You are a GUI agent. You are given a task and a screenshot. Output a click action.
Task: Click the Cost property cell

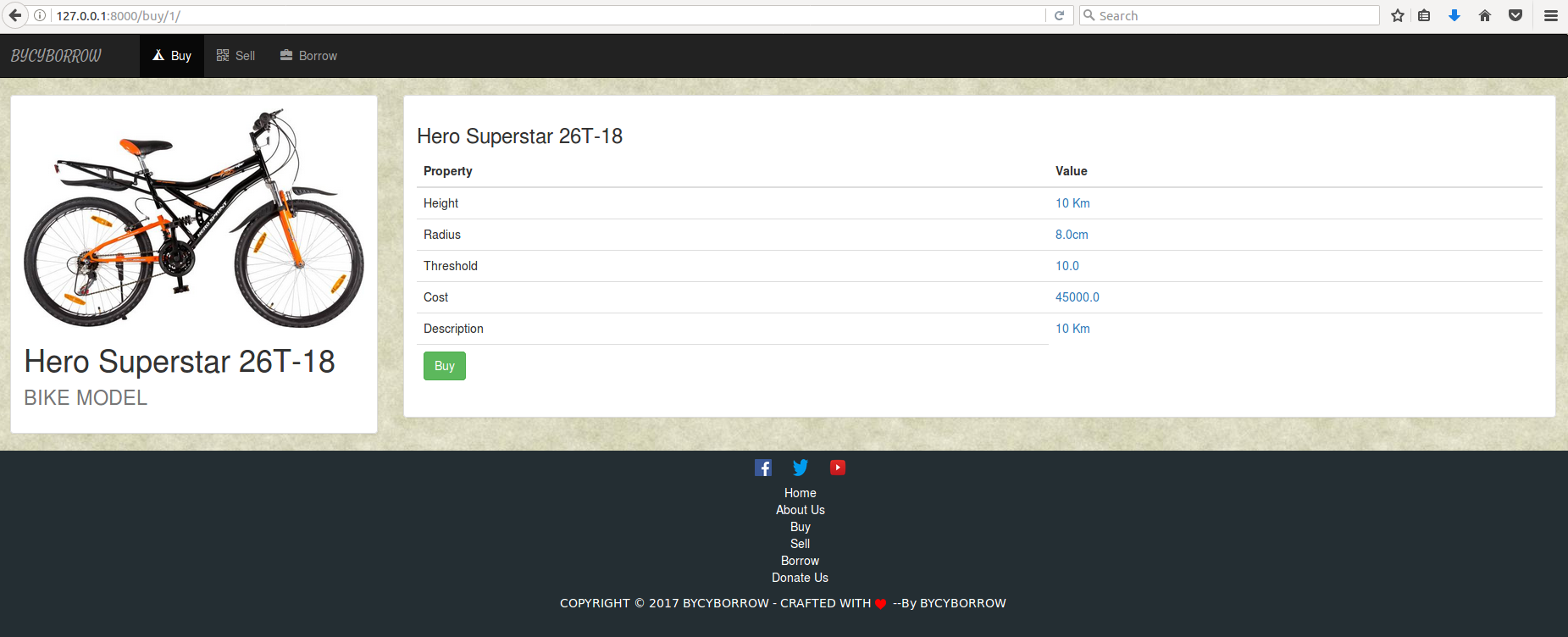(x=733, y=297)
